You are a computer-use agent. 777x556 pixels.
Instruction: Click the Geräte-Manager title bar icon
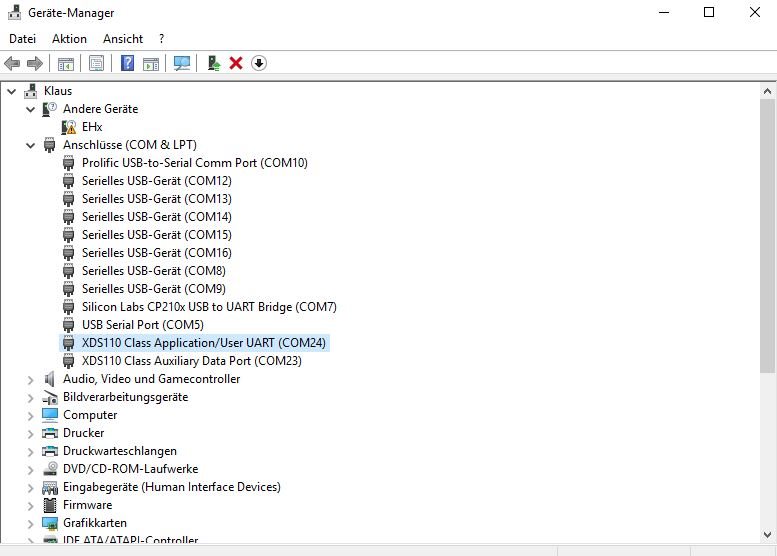click(x=14, y=12)
